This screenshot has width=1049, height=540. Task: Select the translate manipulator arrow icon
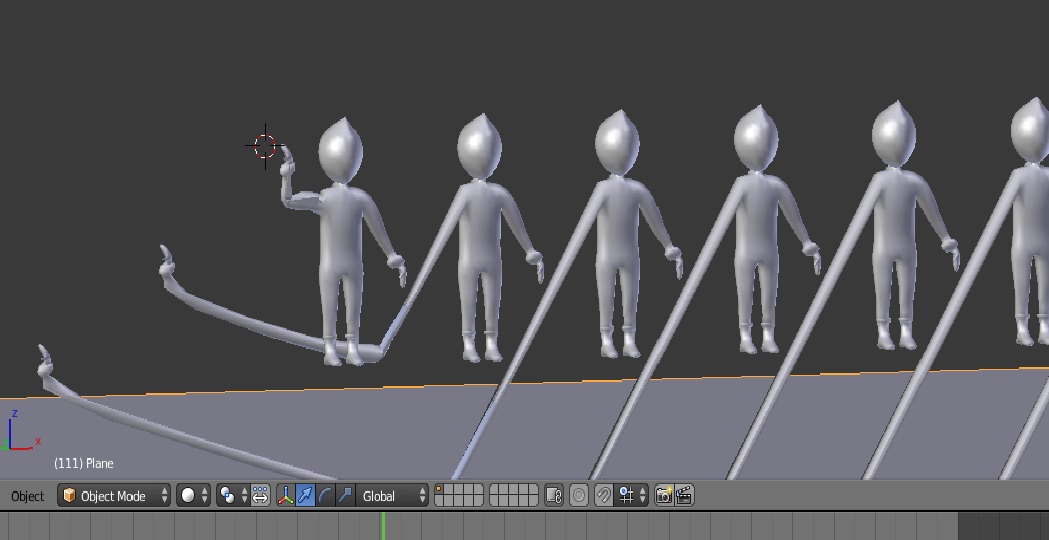coord(305,496)
